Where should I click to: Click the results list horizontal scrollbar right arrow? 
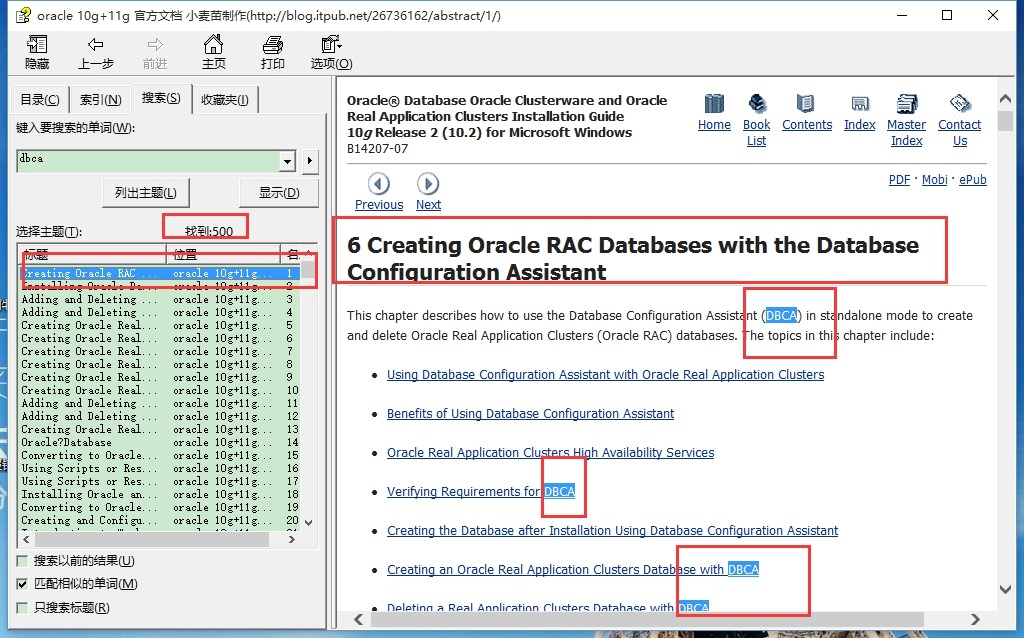click(292, 539)
